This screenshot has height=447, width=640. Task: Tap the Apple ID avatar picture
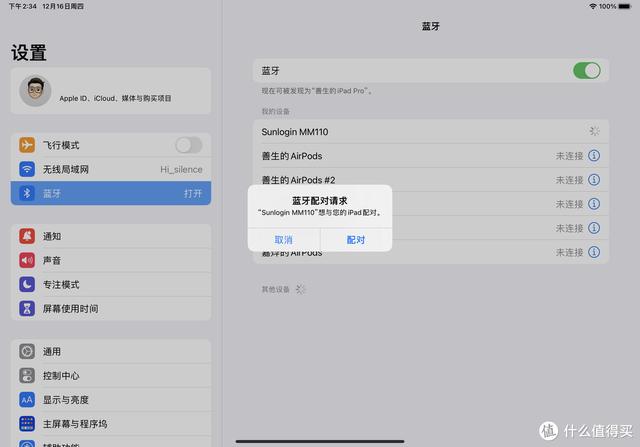click(x=36, y=91)
